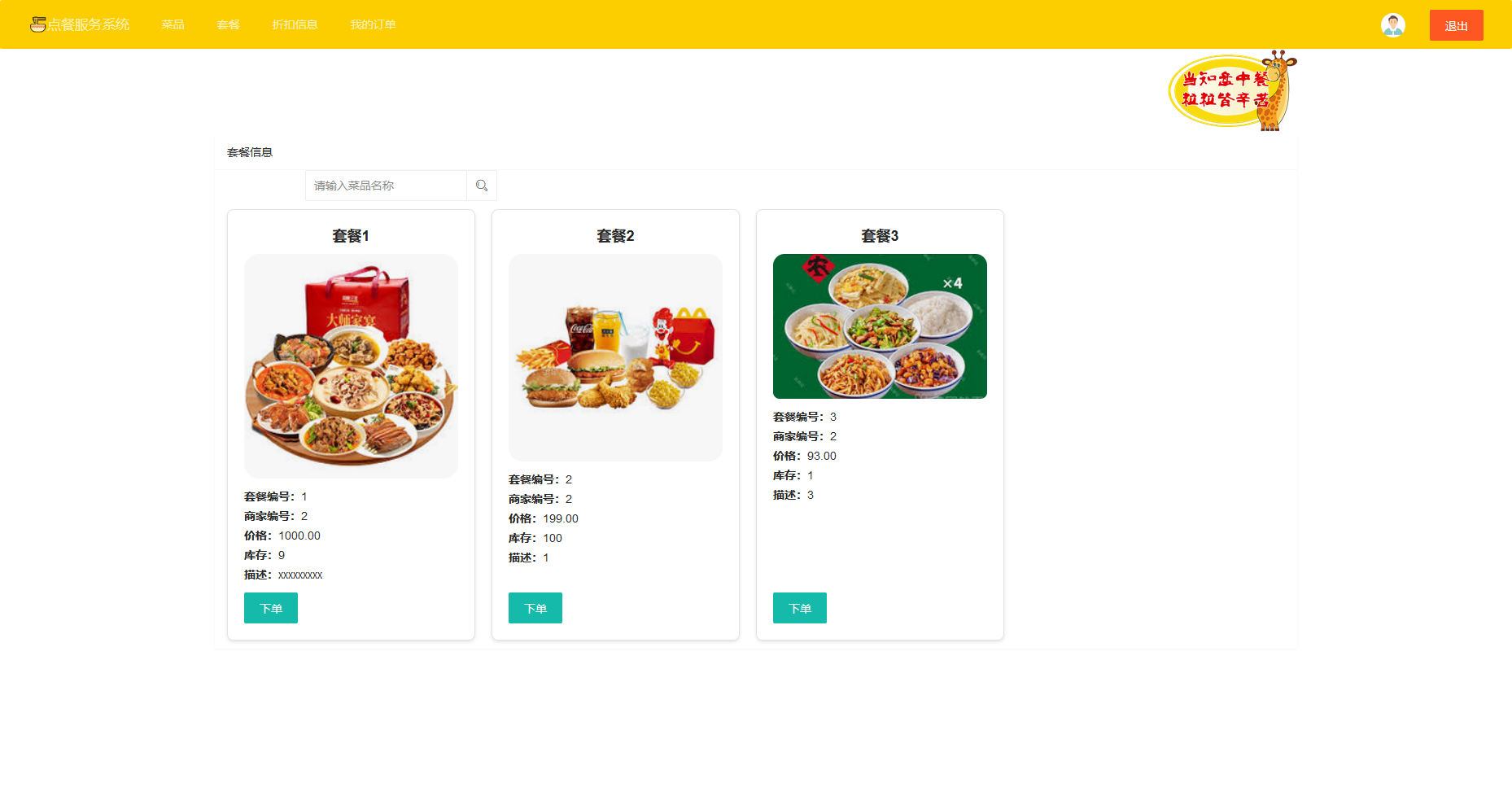Image resolution: width=1512 pixels, height=787 pixels.
Task: Click the giraffe food-saving banner image
Action: pos(1232,90)
